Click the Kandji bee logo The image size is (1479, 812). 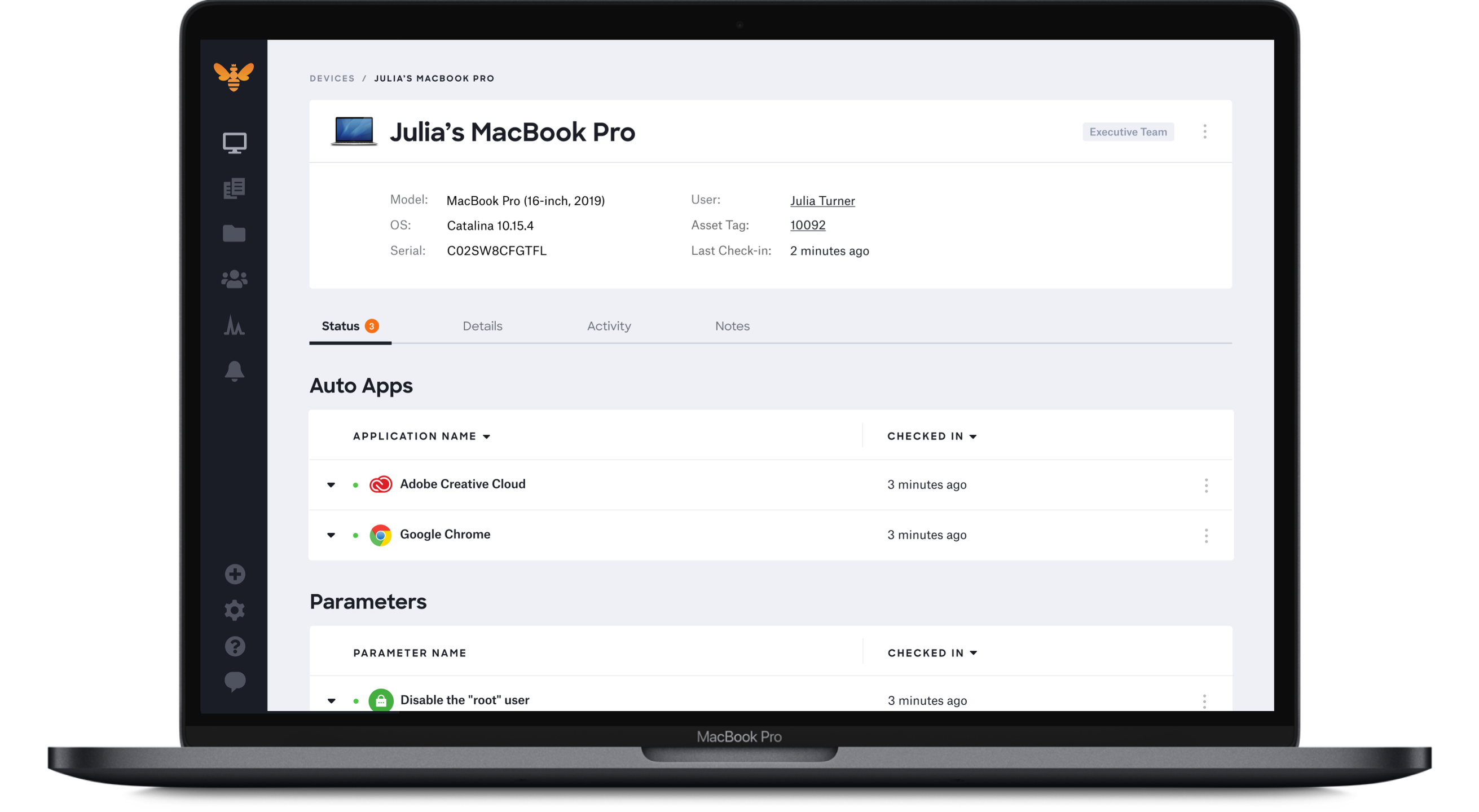pyautogui.click(x=234, y=76)
